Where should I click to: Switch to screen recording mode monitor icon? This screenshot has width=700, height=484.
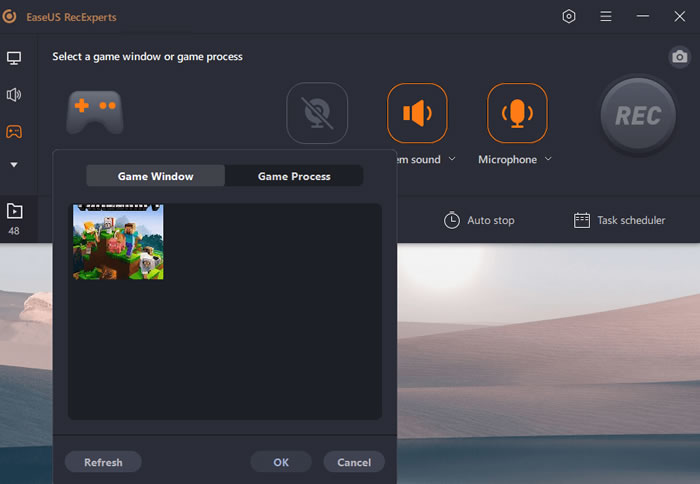[14, 58]
